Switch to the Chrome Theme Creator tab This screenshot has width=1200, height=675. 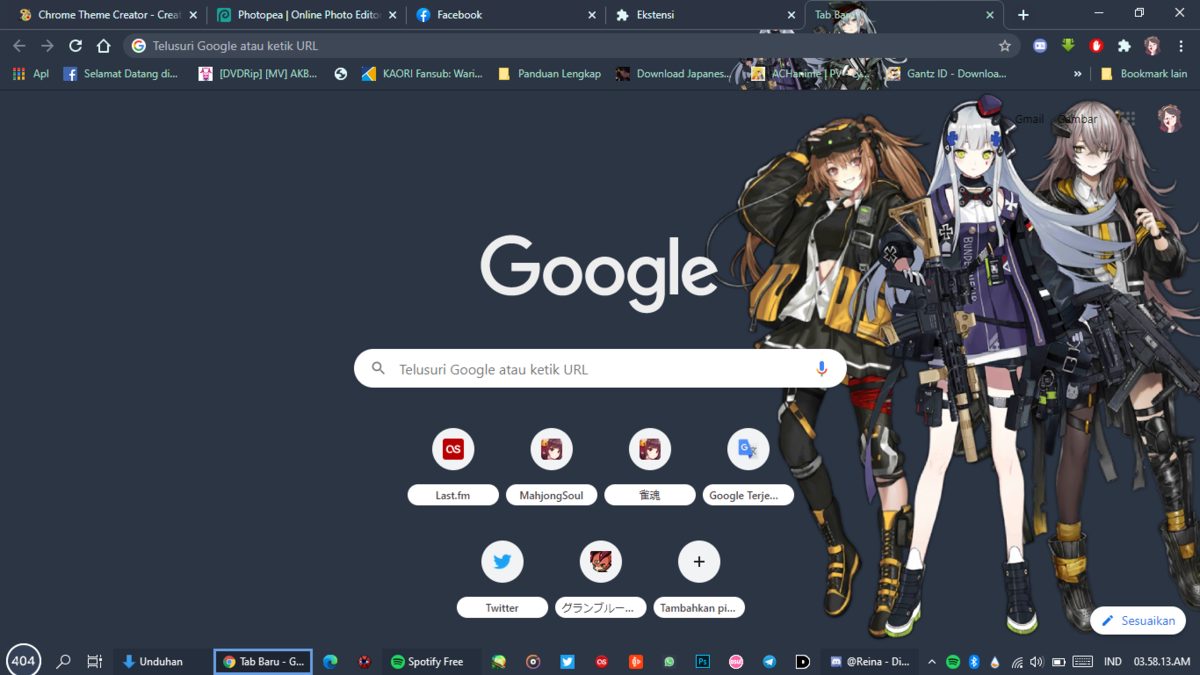point(108,15)
